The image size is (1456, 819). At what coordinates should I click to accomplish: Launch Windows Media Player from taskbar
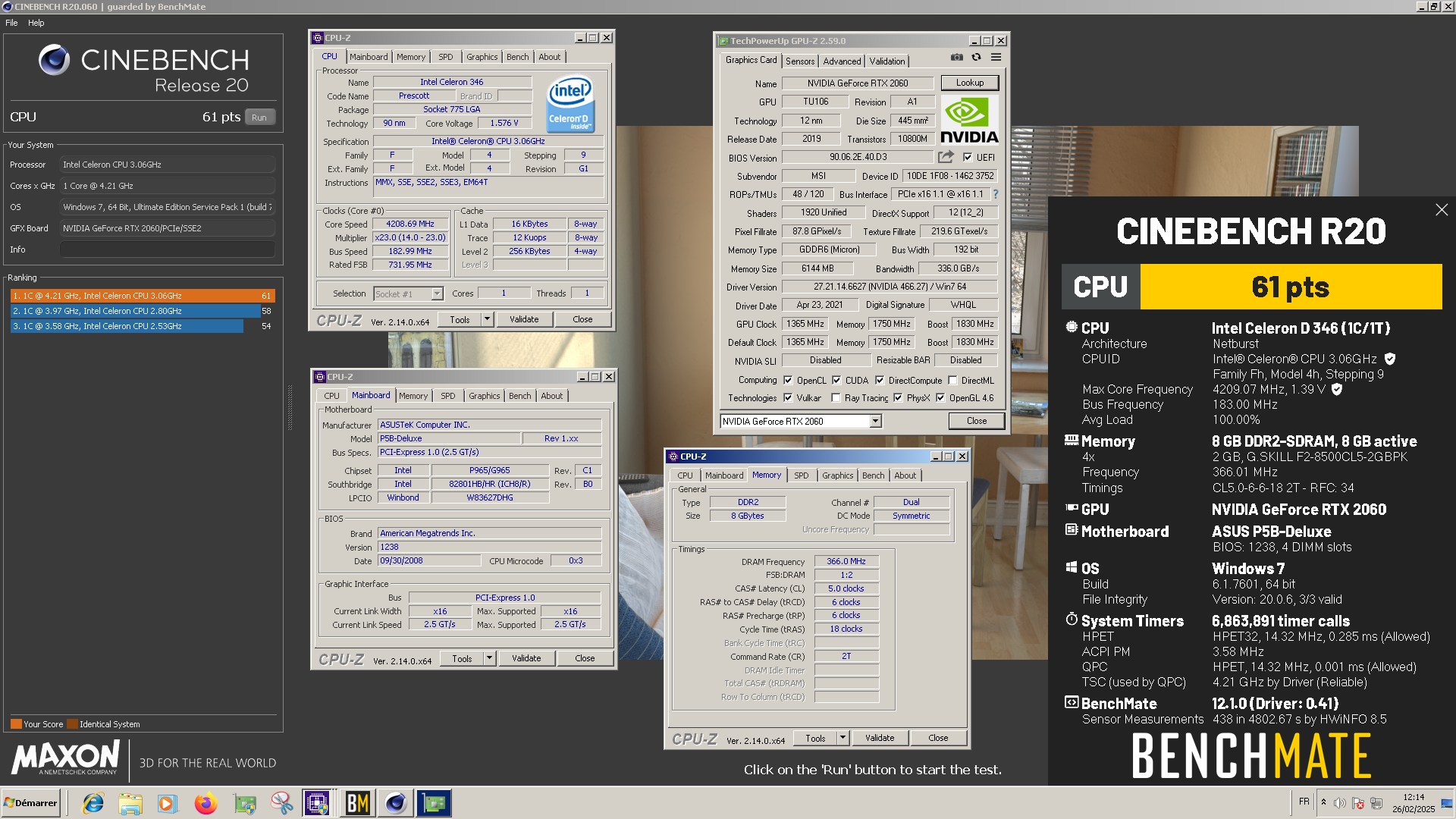[x=168, y=803]
